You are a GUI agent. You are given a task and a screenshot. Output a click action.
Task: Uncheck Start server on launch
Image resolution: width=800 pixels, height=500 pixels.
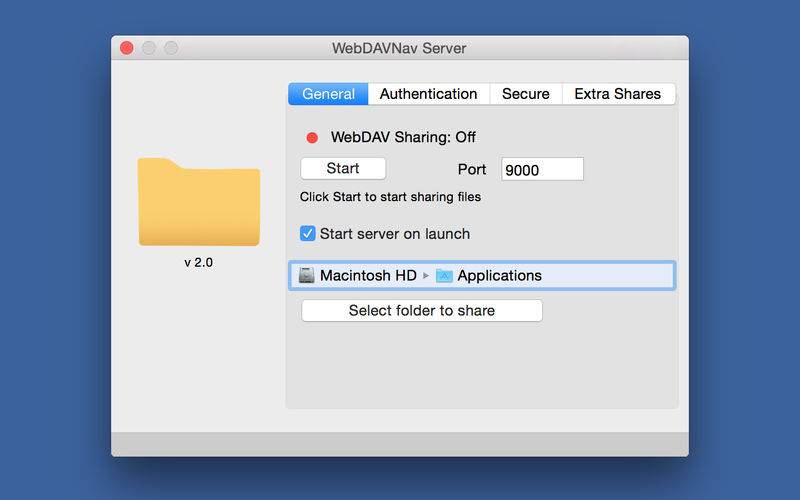pos(307,234)
